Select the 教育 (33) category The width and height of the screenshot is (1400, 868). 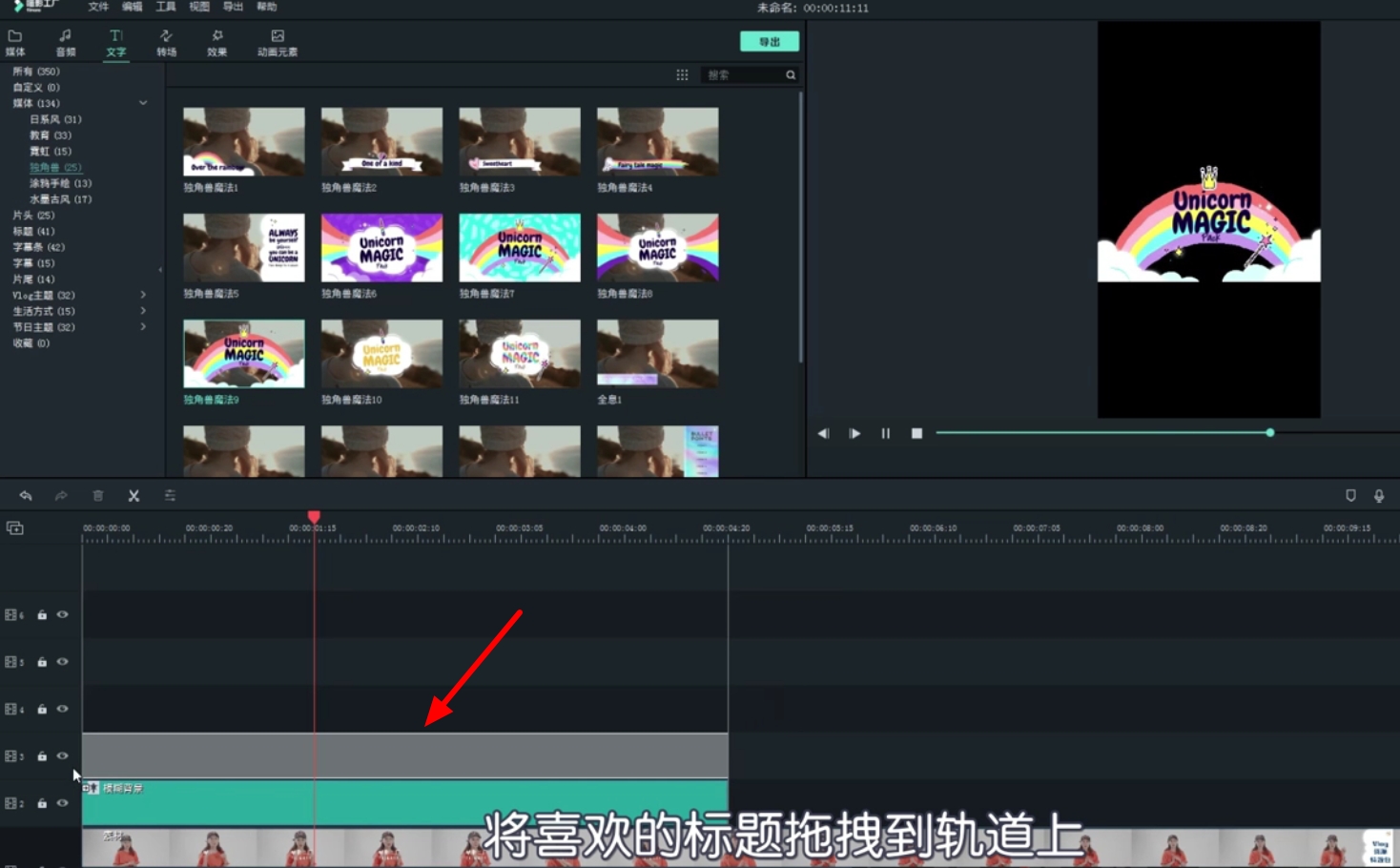point(51,135)
